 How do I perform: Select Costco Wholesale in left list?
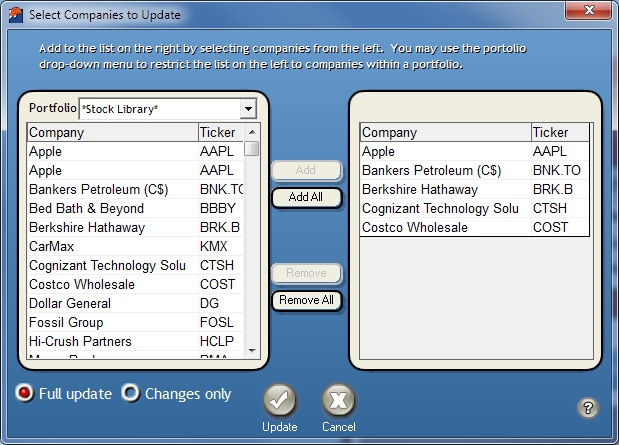135,284
